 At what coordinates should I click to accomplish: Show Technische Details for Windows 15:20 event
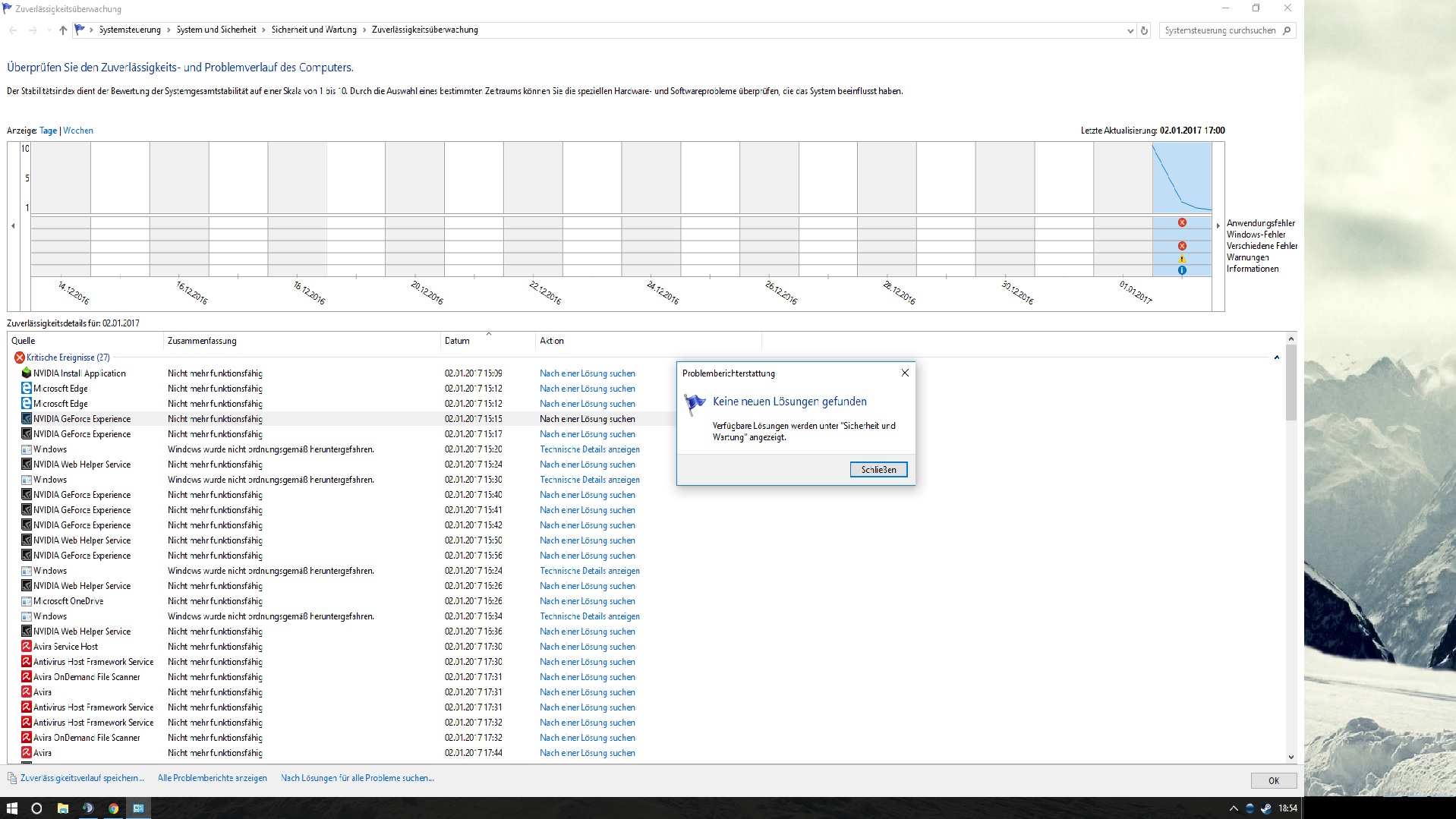click(x=590, y=449)
